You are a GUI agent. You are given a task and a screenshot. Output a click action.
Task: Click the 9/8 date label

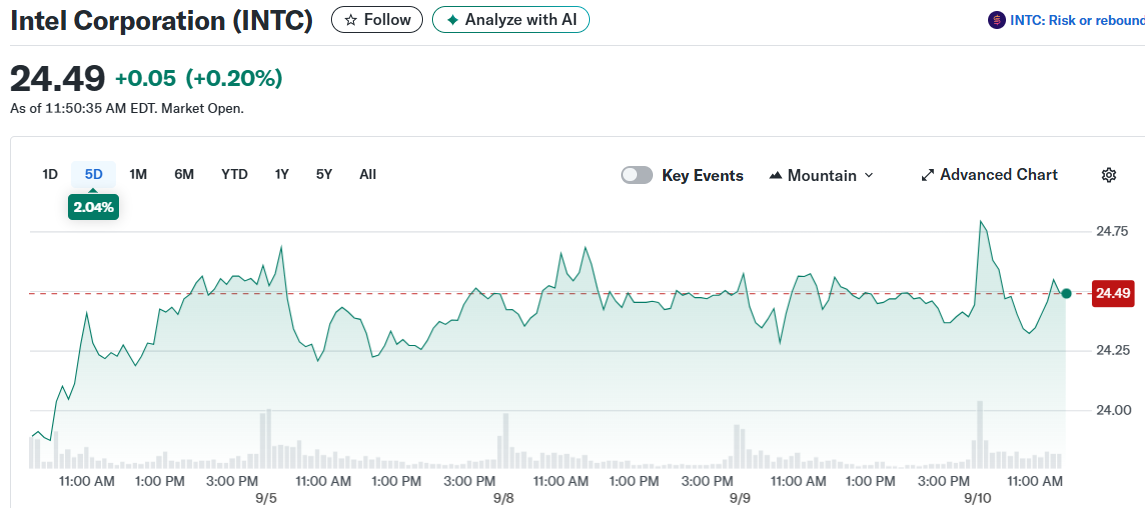pyautogui.click(x=503, y=499)
